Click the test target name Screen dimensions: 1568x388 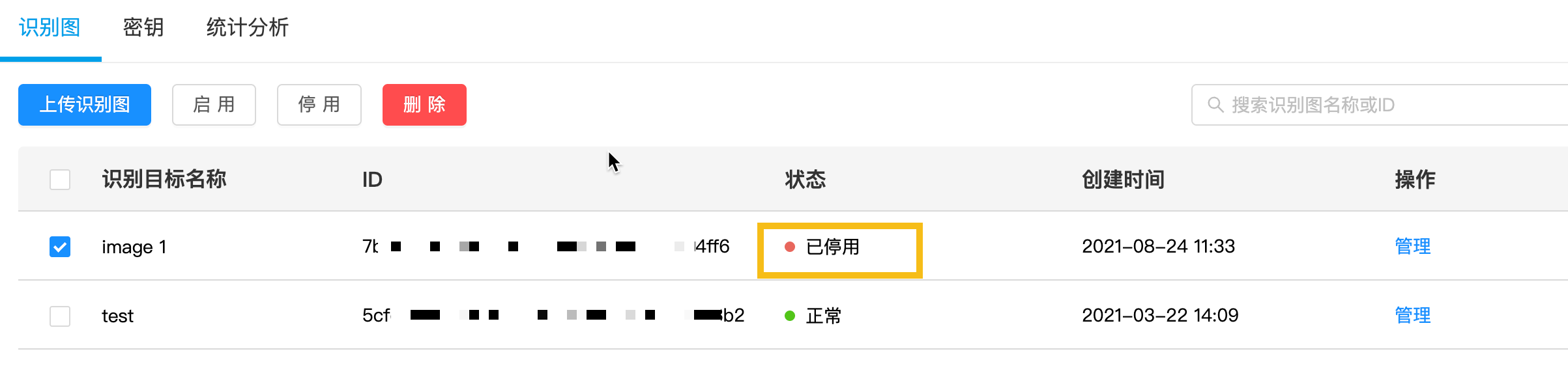point(117,316)
